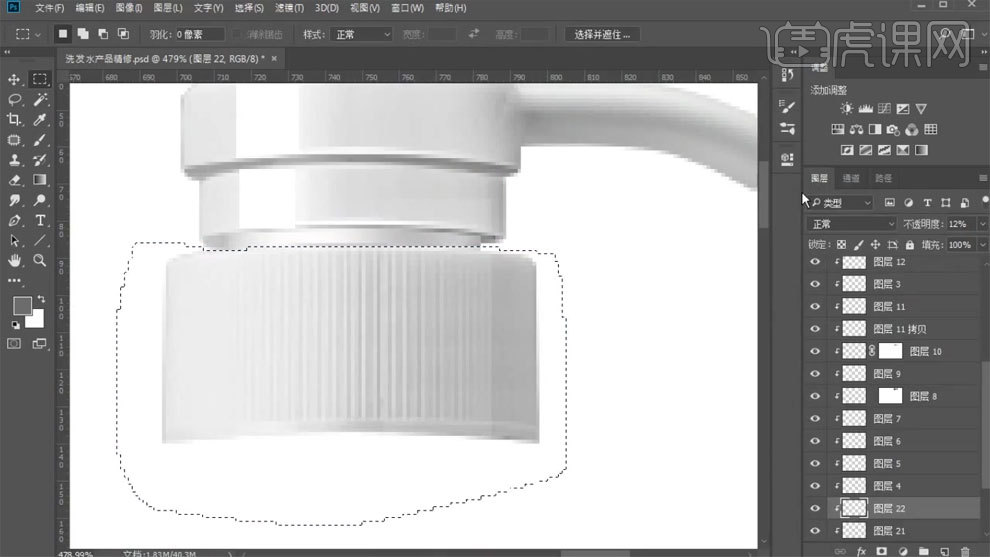Image resolution: width=990 pixels, height=557 pixels.
Task: Open the layer filter 类型 dropdown
Action: click(x=842, y=203)
